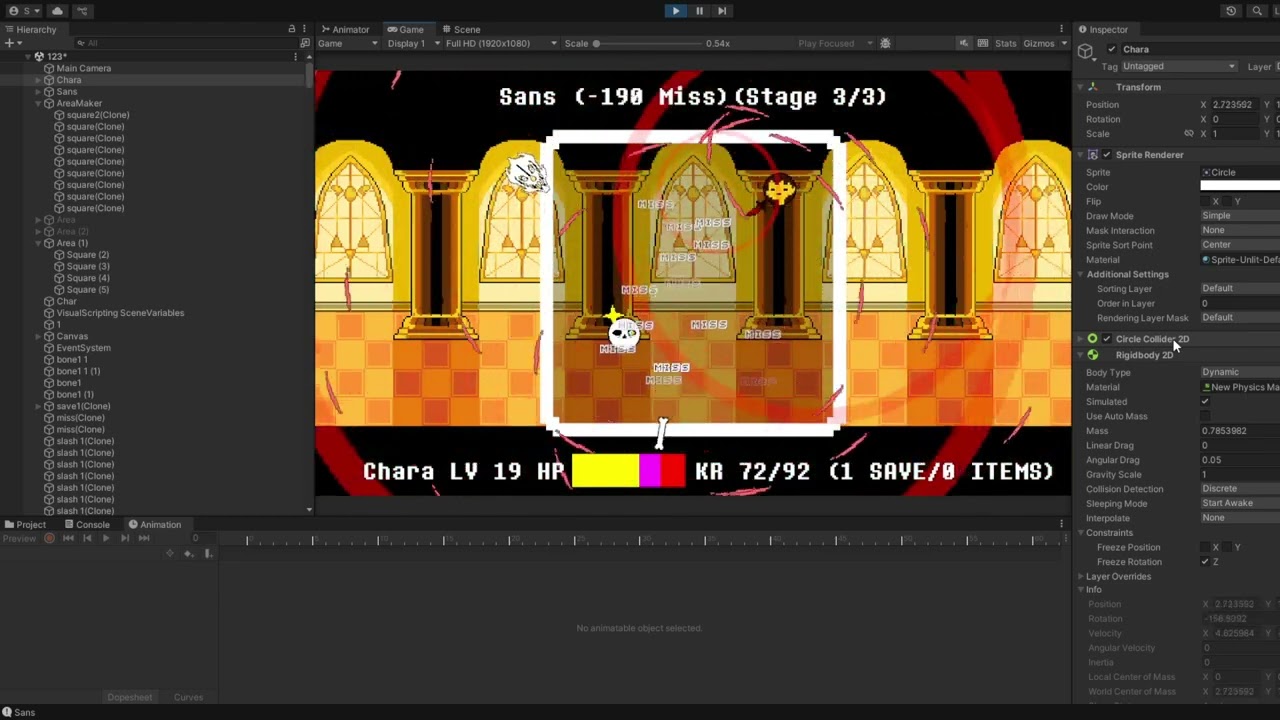Click the Play button in the top toolbar

[675, 11]
